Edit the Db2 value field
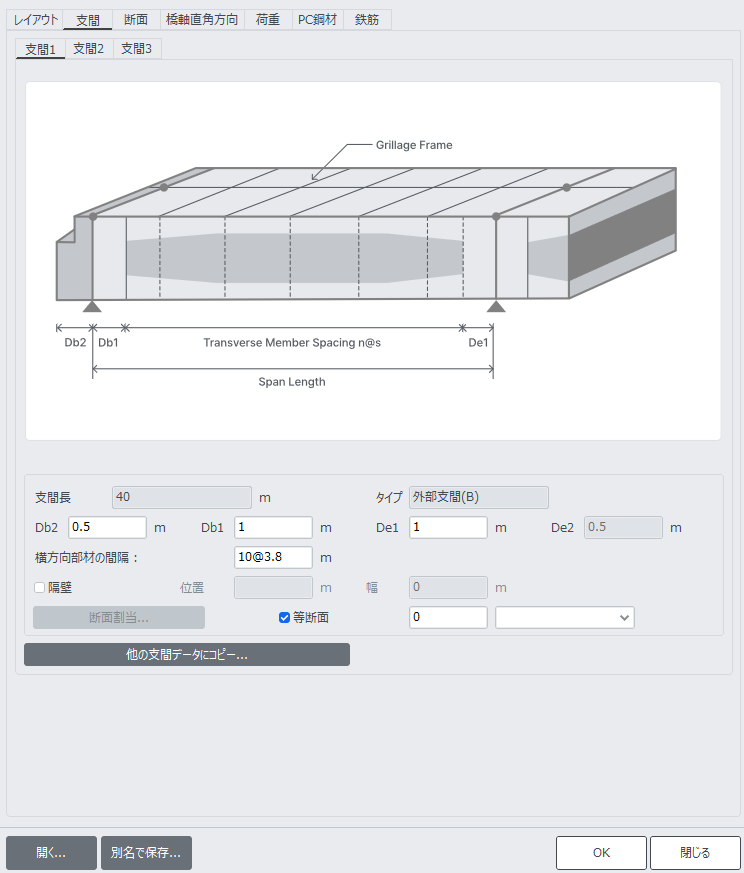 [x=107, y=527]
